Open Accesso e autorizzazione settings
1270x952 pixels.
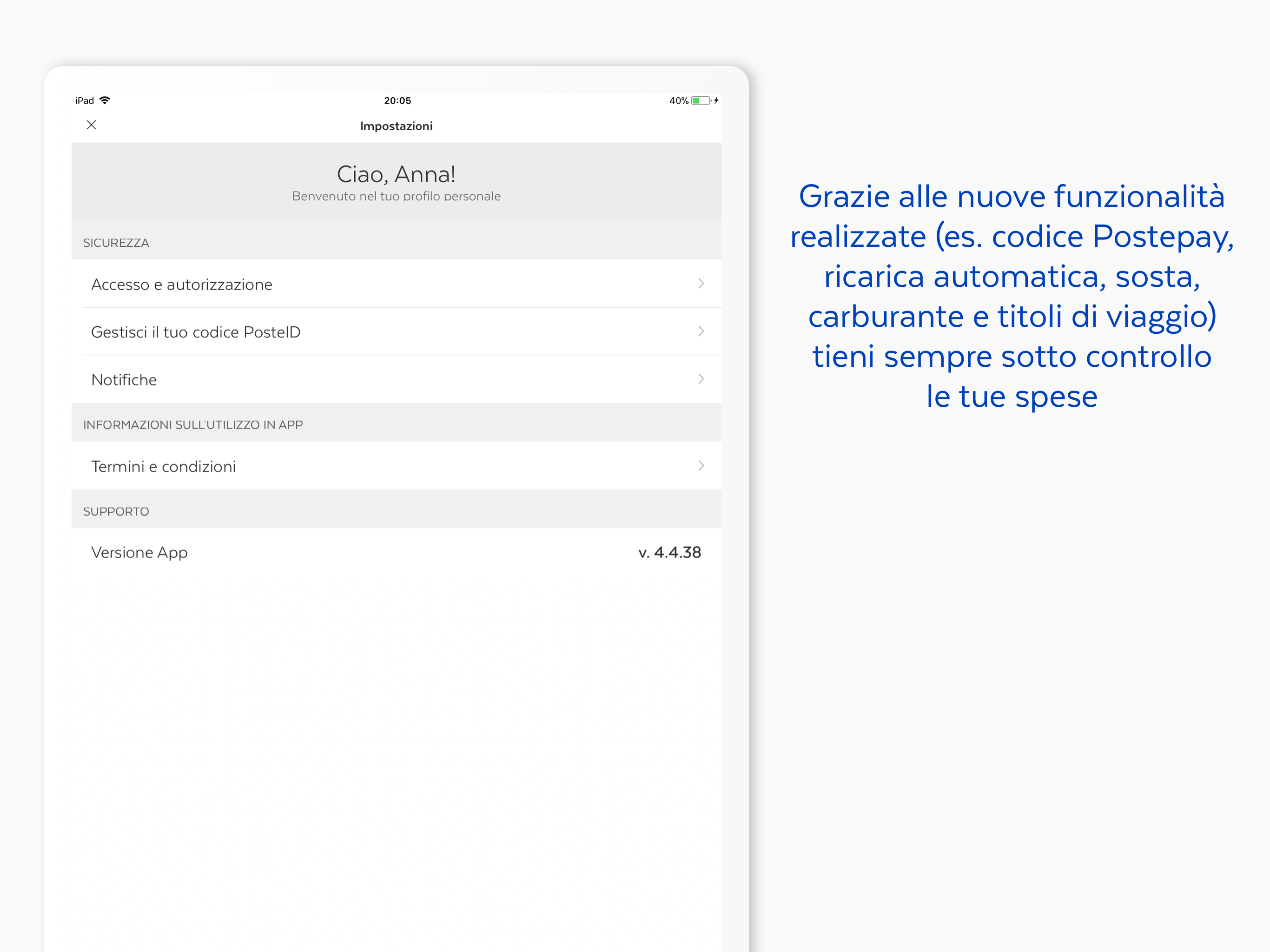(x=181, y=284)
